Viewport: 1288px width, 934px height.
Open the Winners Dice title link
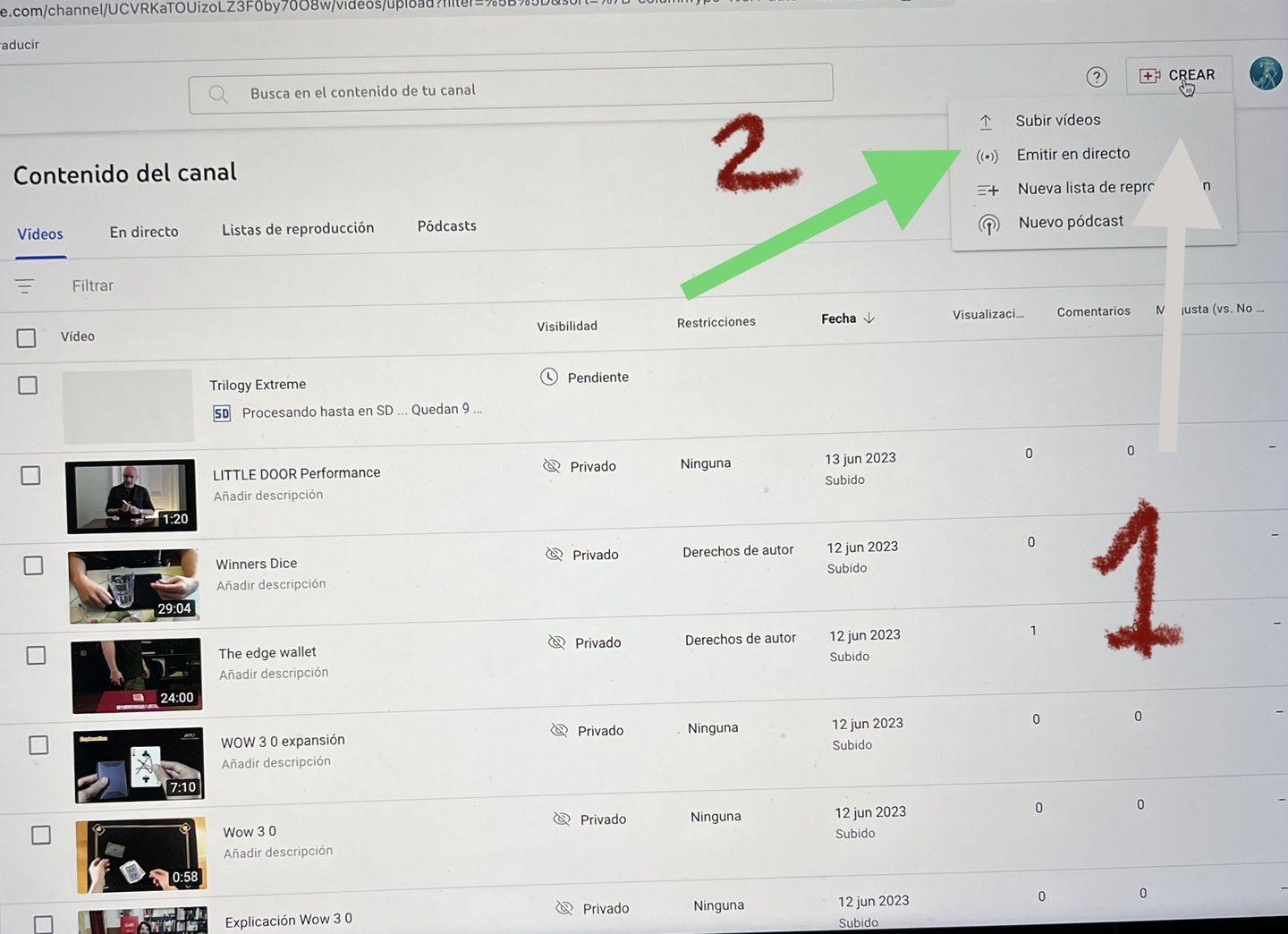(x=256, y=564)
